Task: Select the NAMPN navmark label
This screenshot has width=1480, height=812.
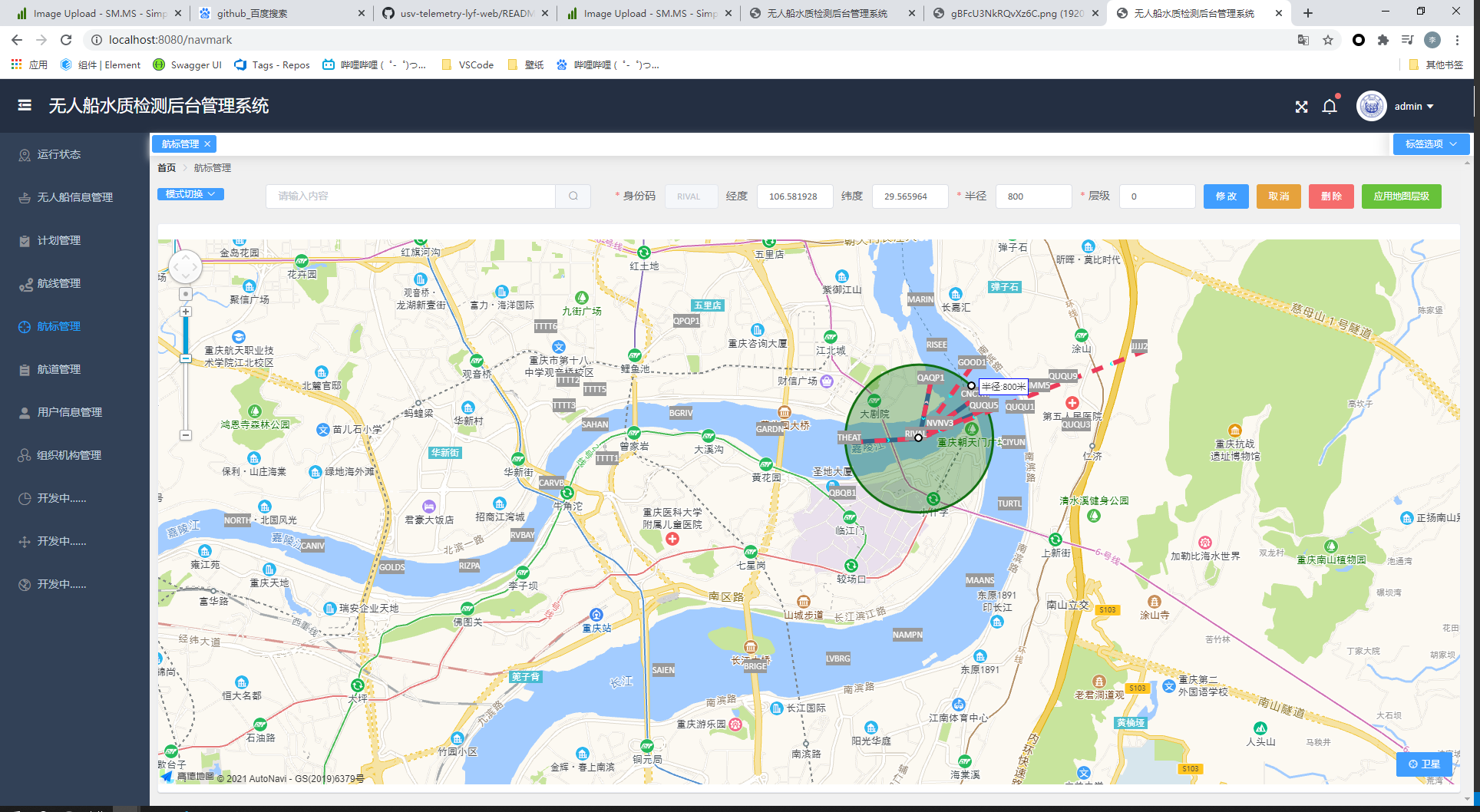Action: [907, 635]
